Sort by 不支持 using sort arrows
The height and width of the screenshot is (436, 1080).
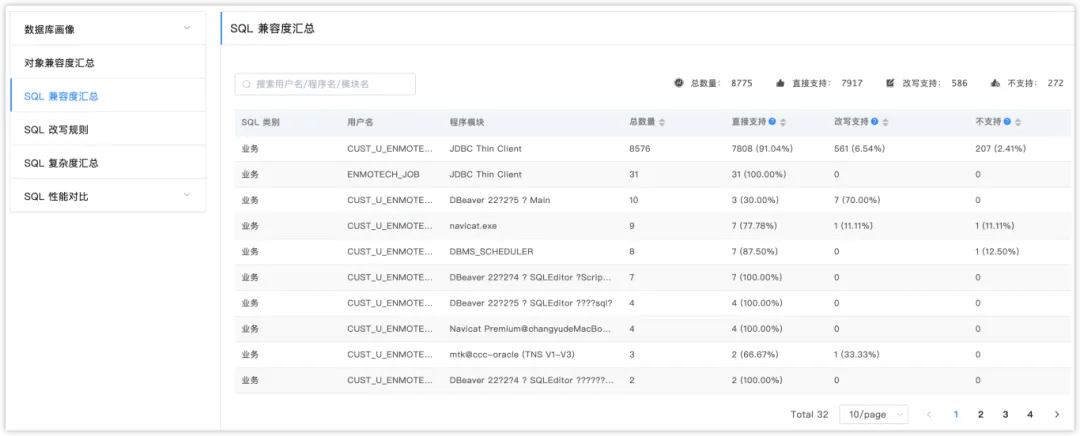click(1019, 122)
